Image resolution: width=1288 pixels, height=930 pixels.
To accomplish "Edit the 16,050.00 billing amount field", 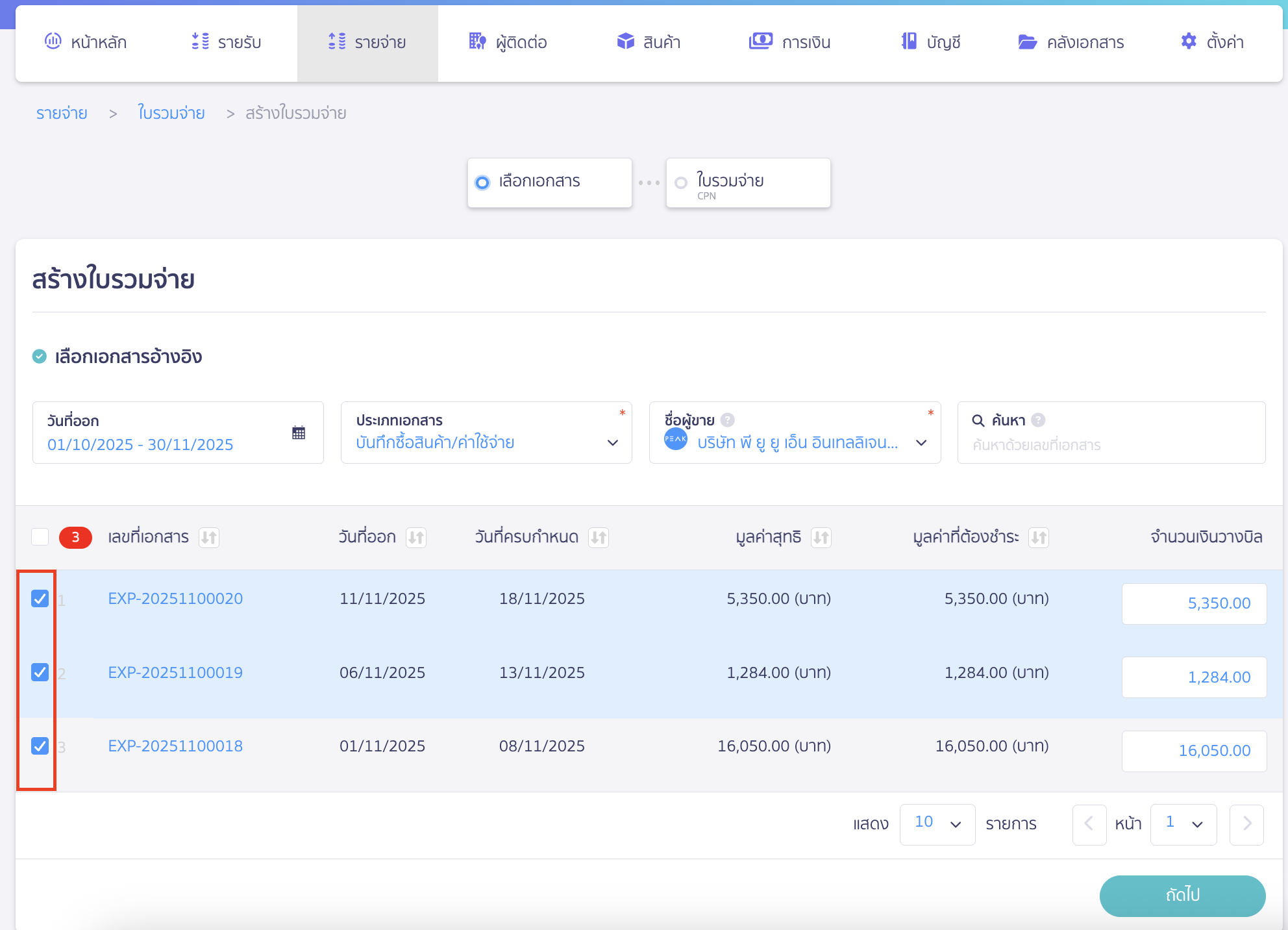I will [1193, 751].
